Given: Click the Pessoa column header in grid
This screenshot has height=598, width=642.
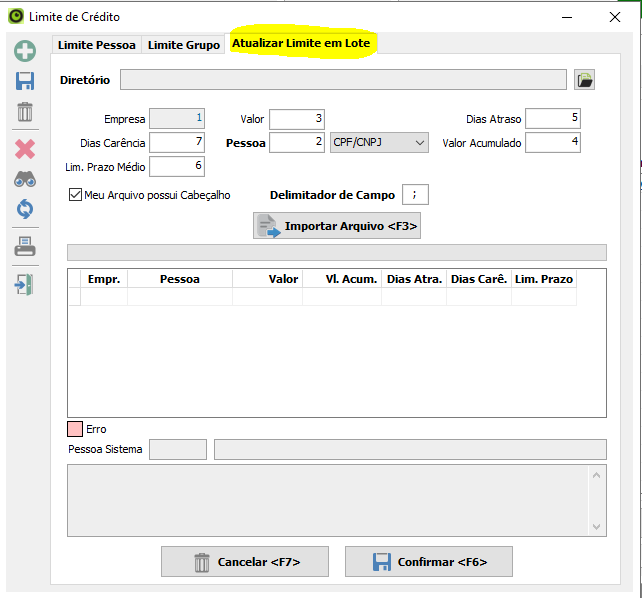Looking at the screenshot, I should tap(180, 279).
